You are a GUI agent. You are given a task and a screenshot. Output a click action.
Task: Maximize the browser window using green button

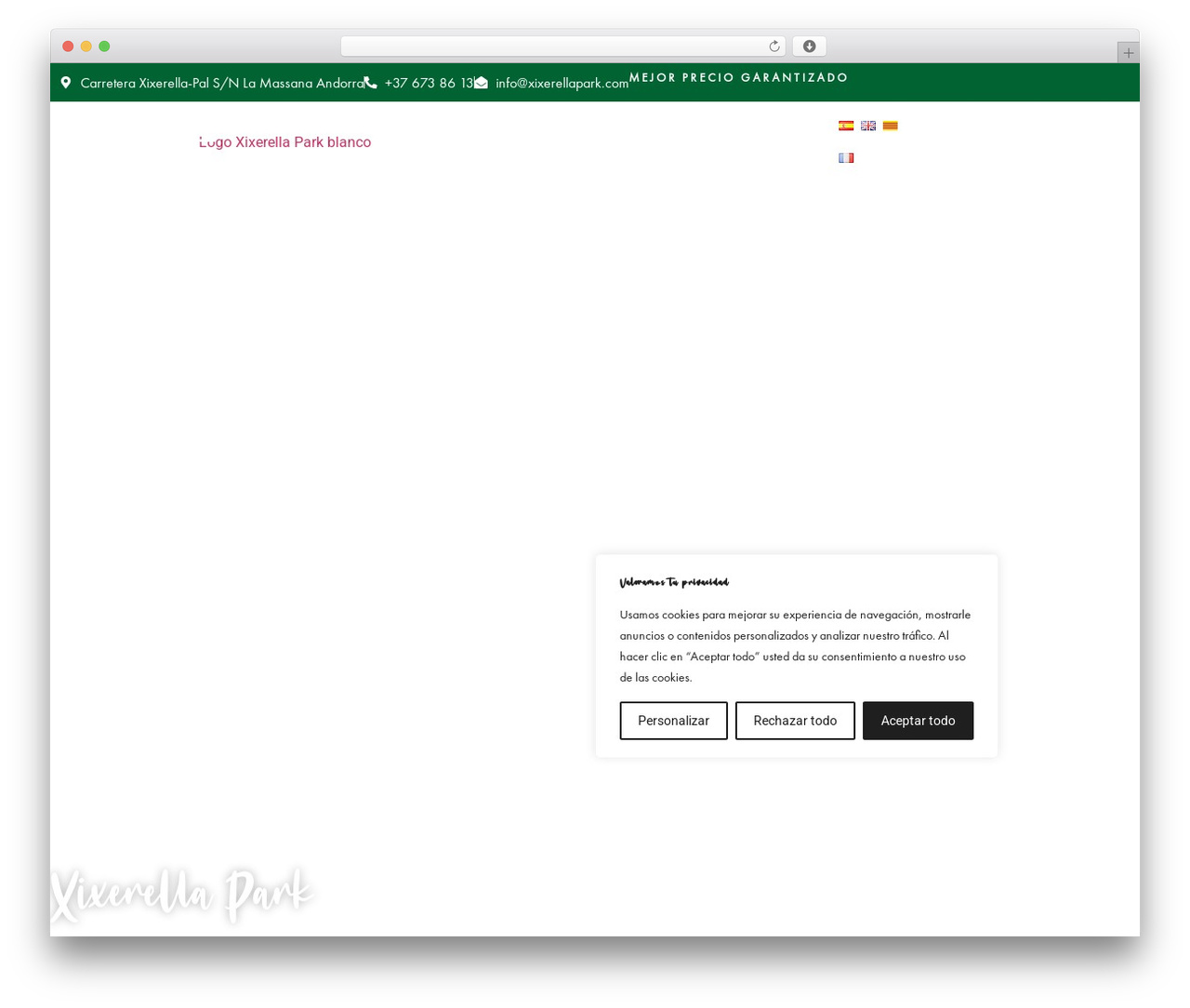[x=104, y=46]
